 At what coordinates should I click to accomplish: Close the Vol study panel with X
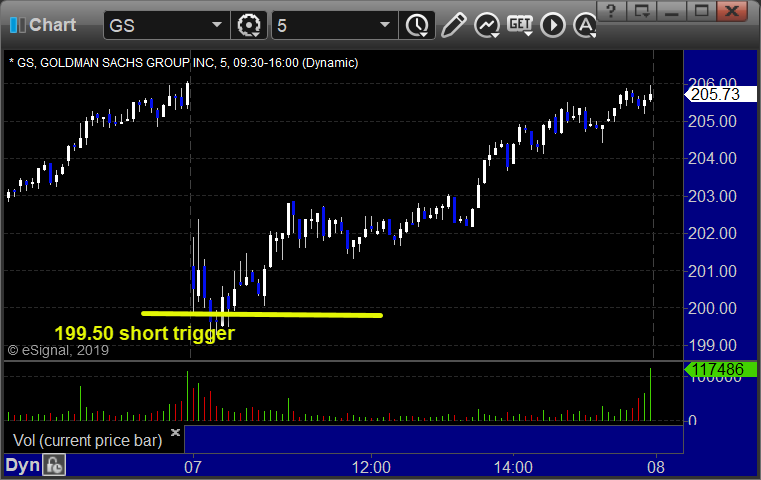[175, 432]
